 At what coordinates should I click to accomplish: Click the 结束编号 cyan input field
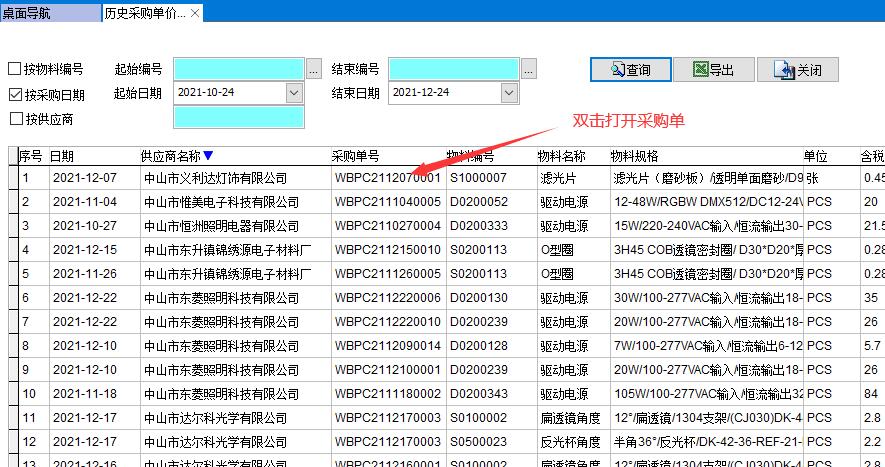(x=453, y=69)
